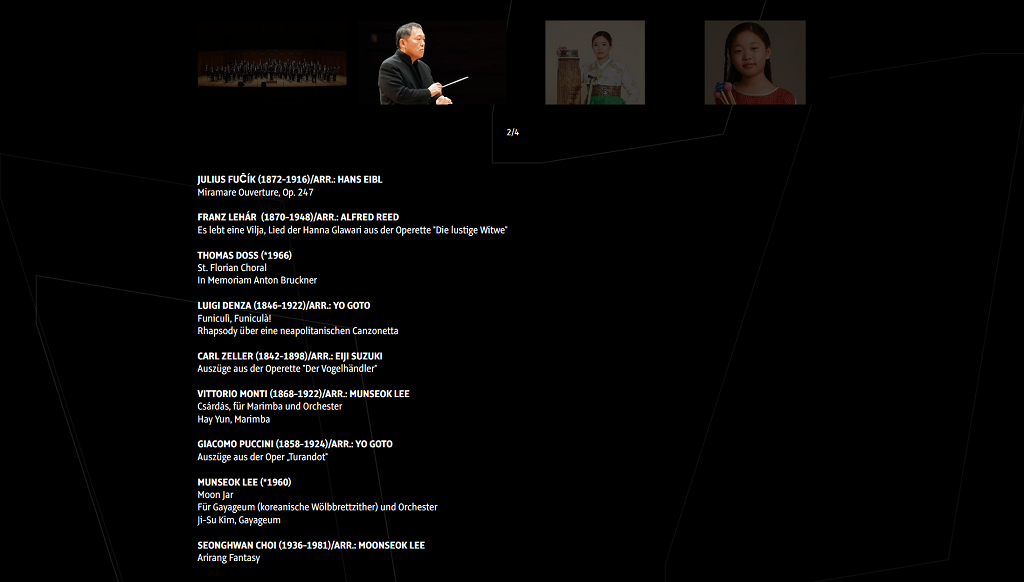Click the Hay Yun, Marimba soloist line
1024x582 pixels.
tap(233, 419)
